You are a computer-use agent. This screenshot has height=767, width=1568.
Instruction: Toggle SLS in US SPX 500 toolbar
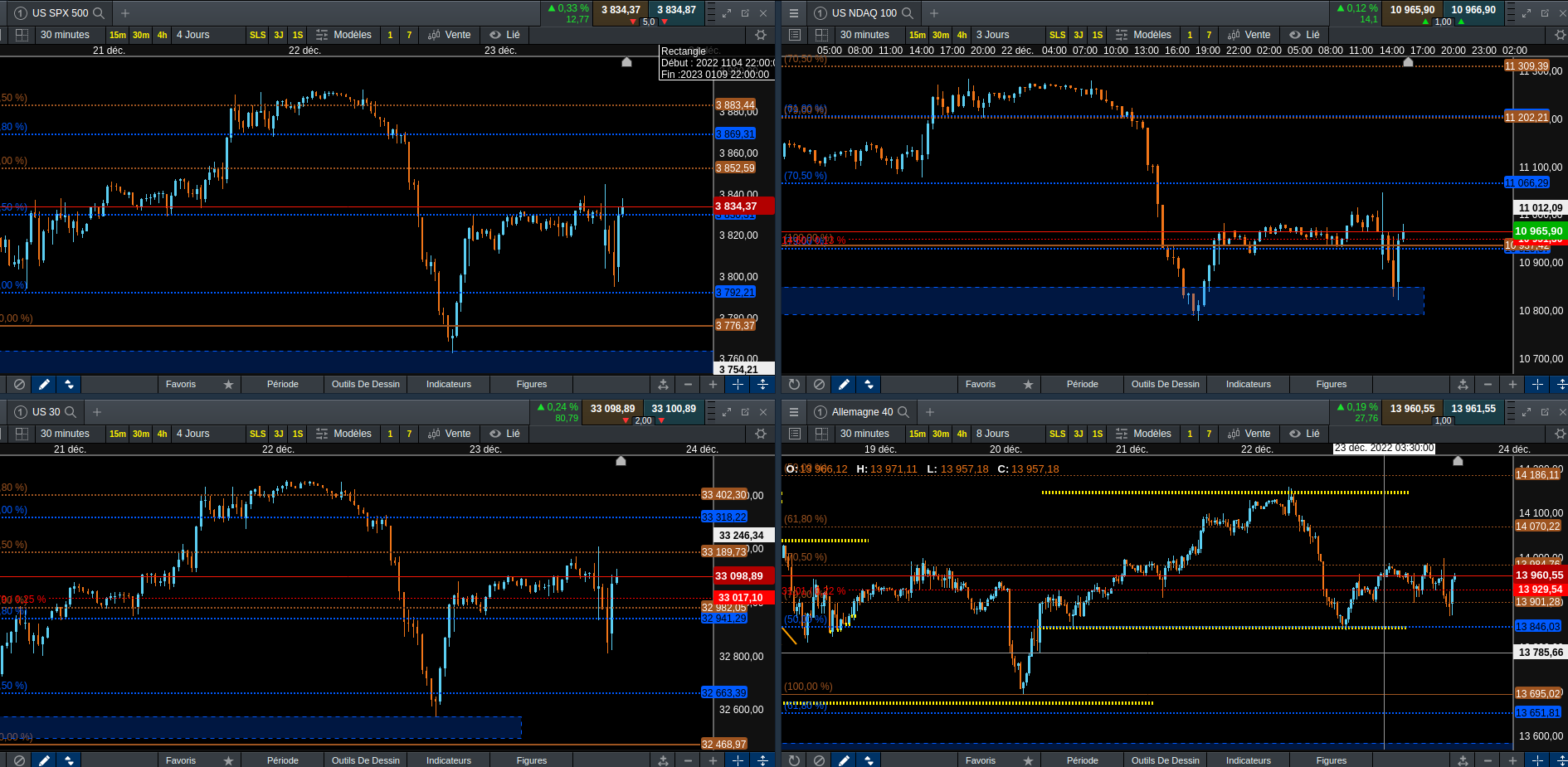[258, 35]
